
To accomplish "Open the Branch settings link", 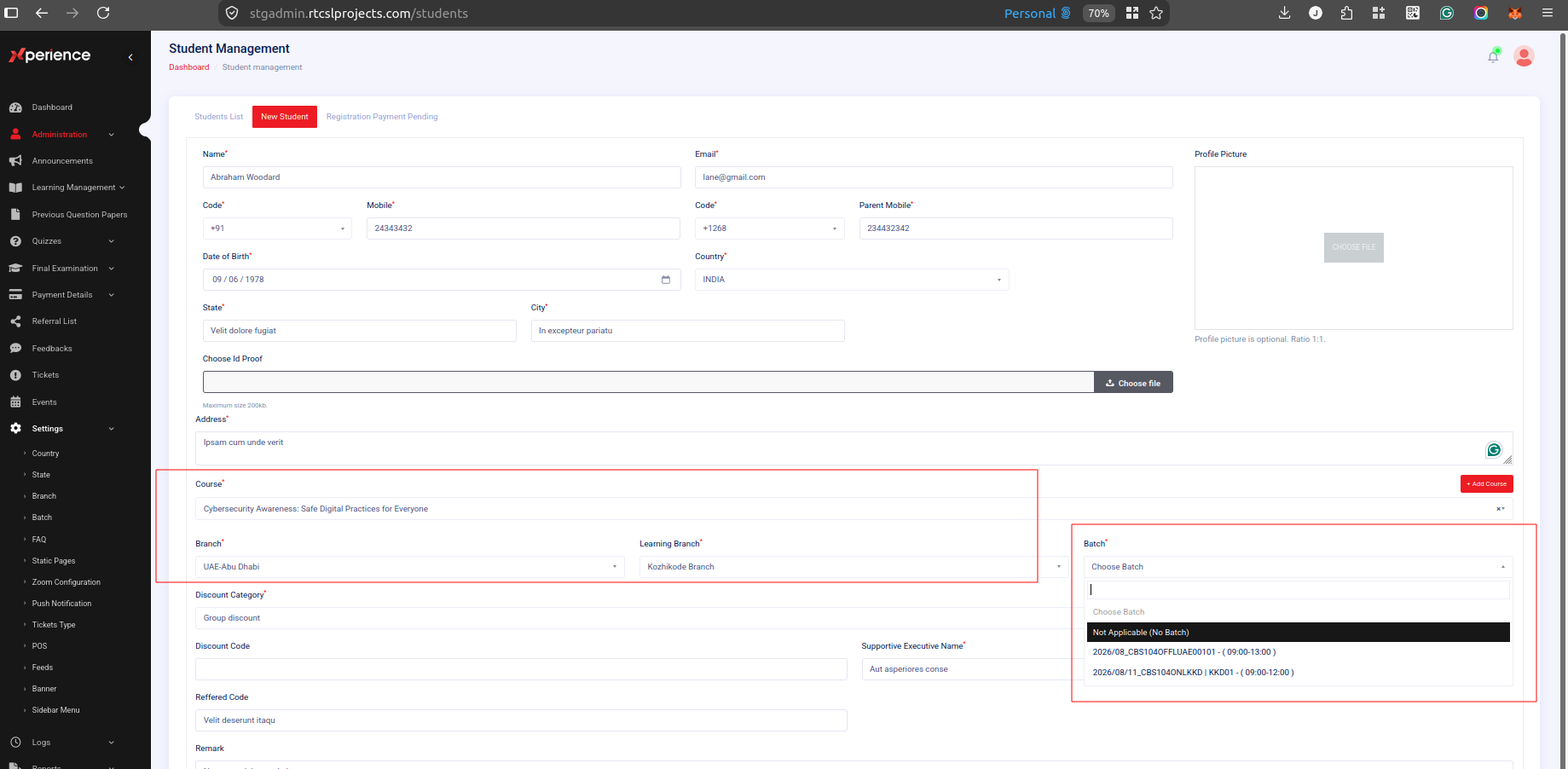I will click(x=44, y=496).
